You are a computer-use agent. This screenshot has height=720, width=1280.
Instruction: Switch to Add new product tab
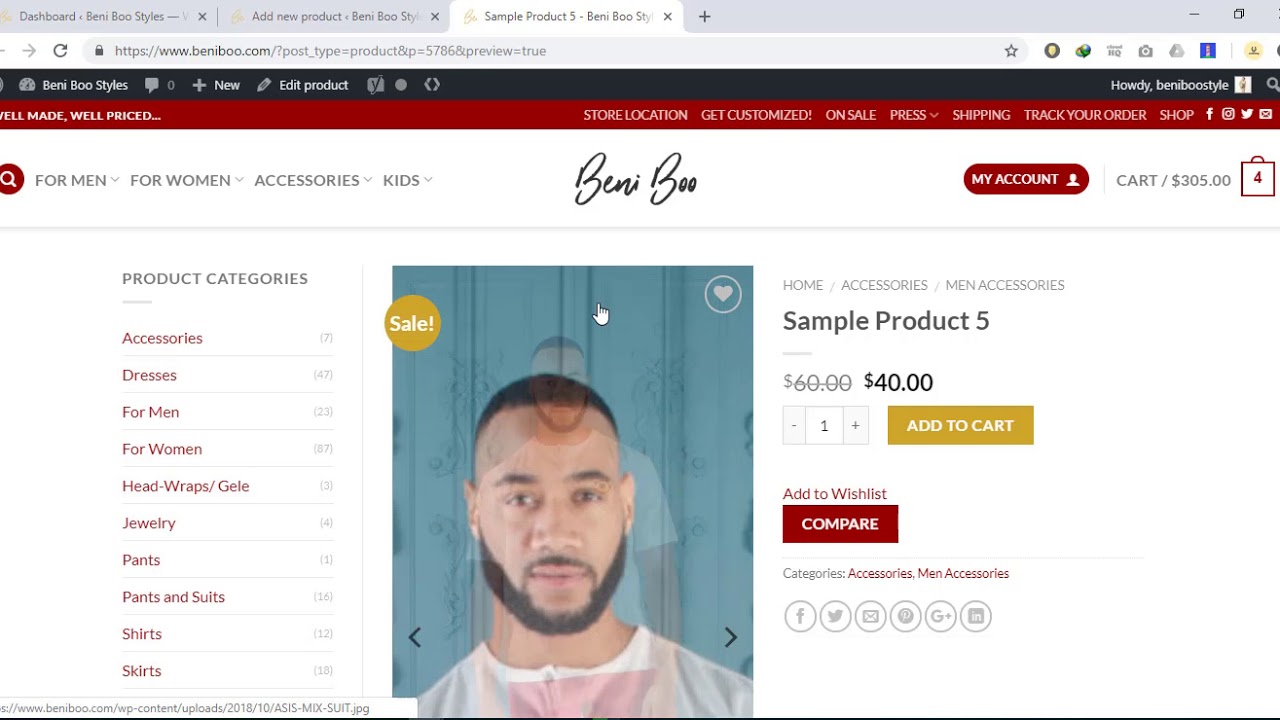point(335,16)
